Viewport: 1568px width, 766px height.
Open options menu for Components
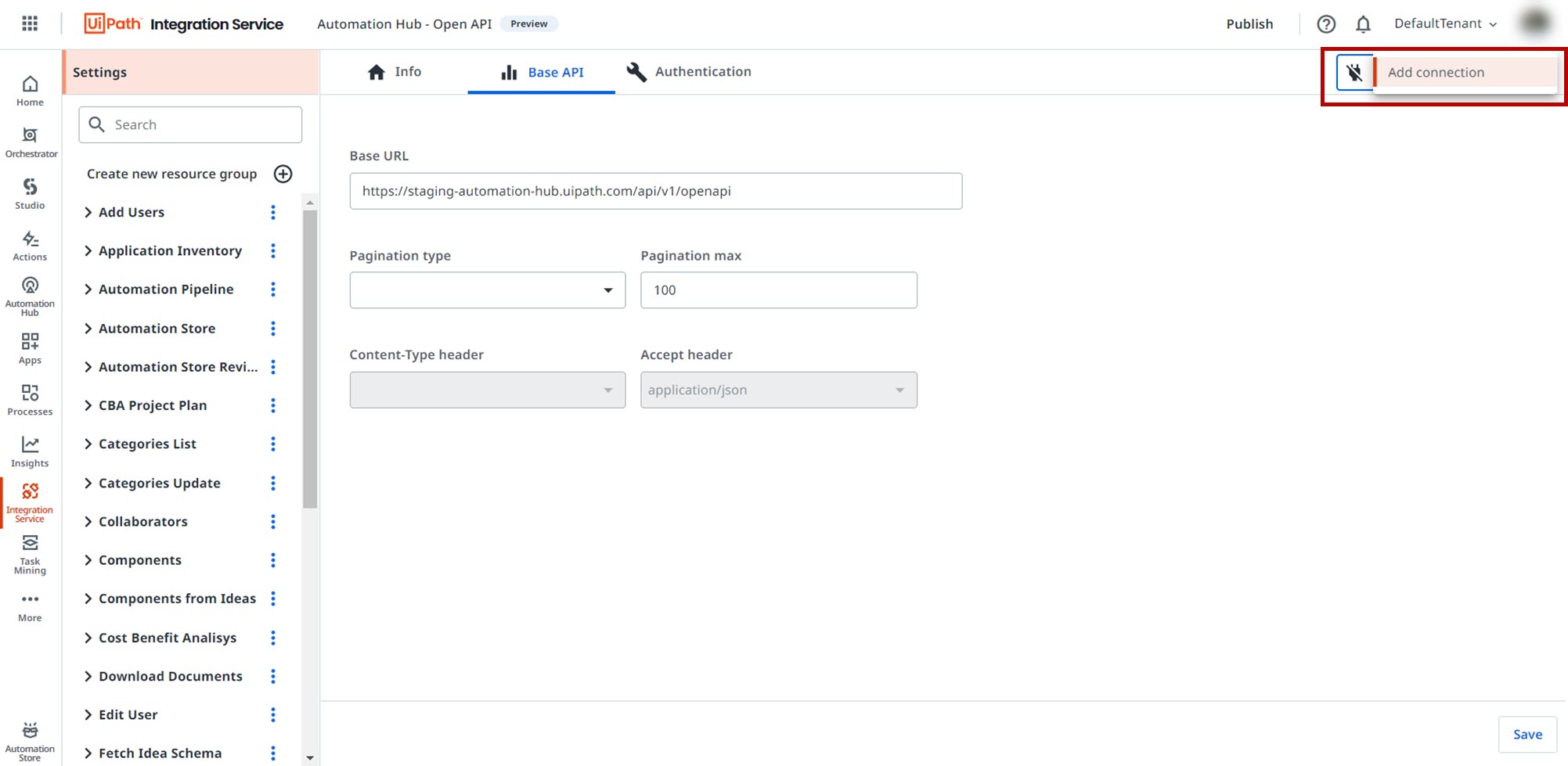273,560
